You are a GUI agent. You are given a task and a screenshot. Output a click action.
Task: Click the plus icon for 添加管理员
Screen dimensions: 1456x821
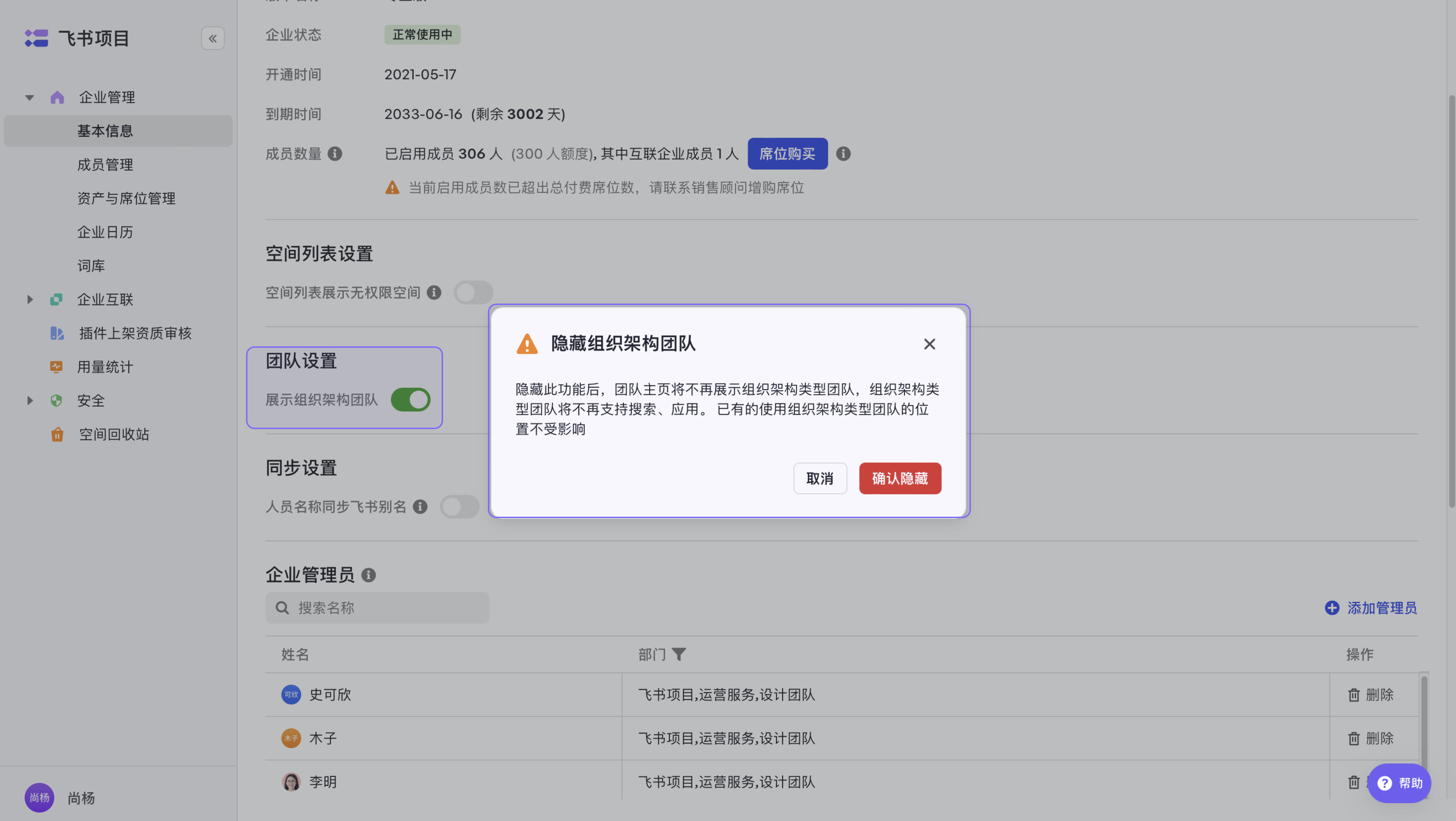(1332, 608)
